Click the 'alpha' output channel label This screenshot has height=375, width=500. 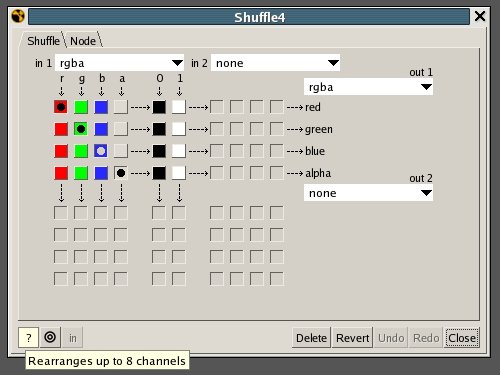click(318, 173)
